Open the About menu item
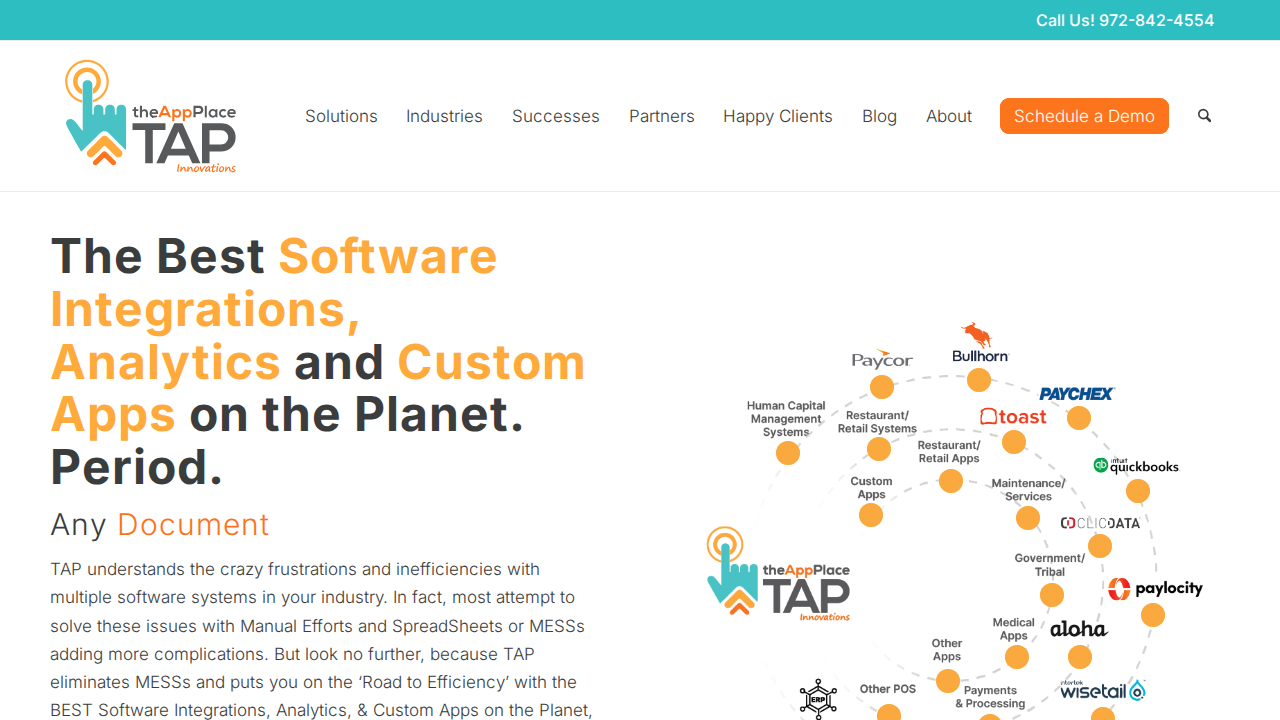 (x=948, y=116)
